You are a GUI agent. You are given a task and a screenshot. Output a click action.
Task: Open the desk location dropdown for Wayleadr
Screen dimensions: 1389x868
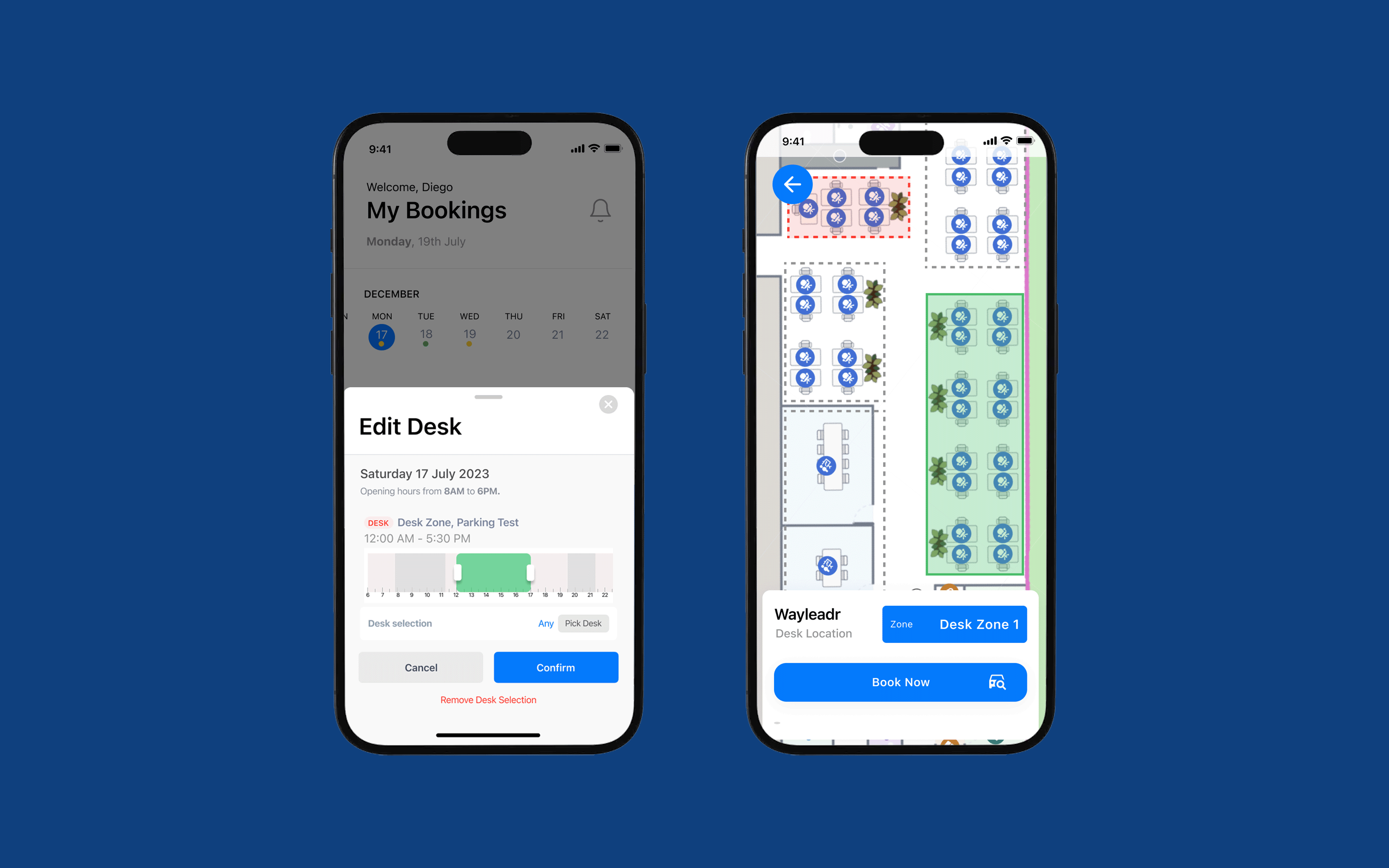point(951,624)
